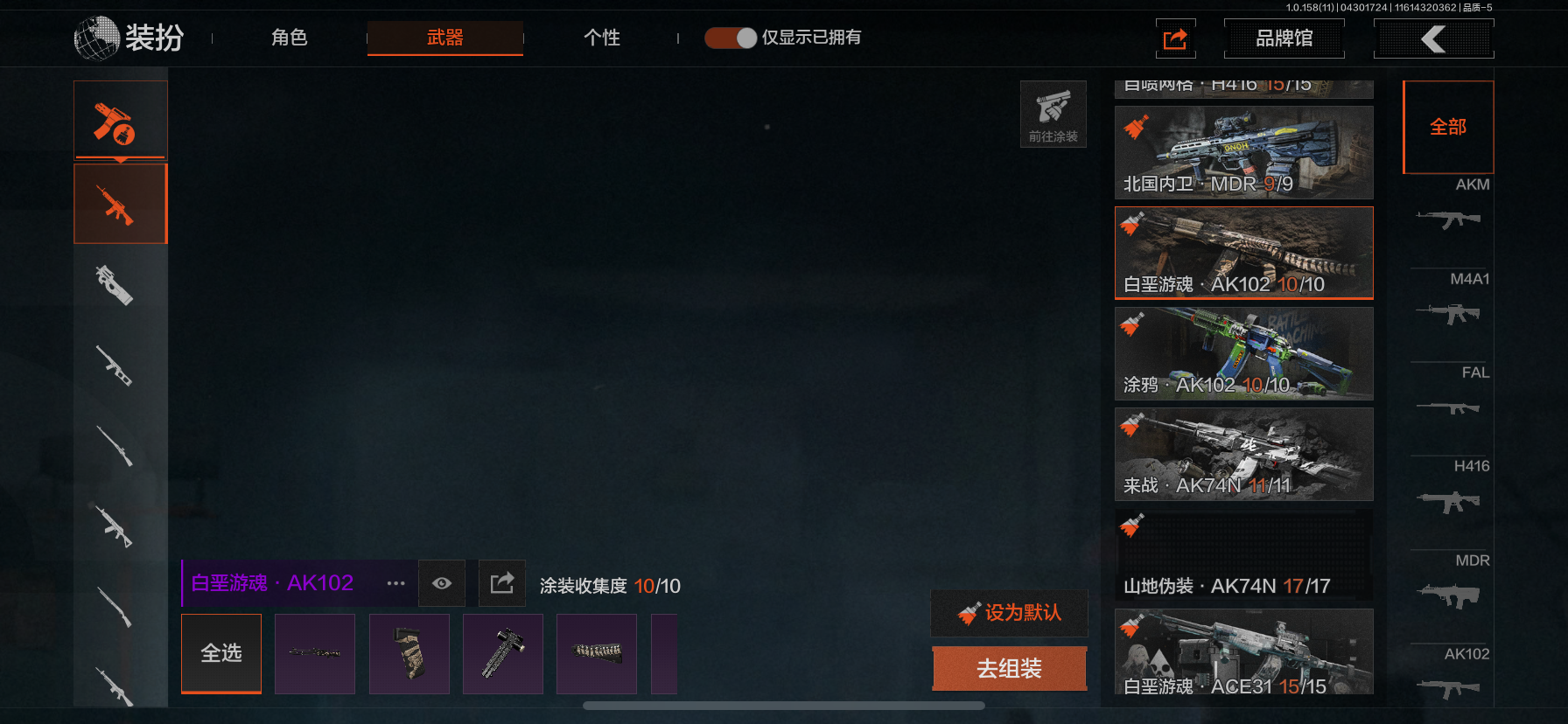
Task: Switch to the 个性 tab
Action: 602,38
